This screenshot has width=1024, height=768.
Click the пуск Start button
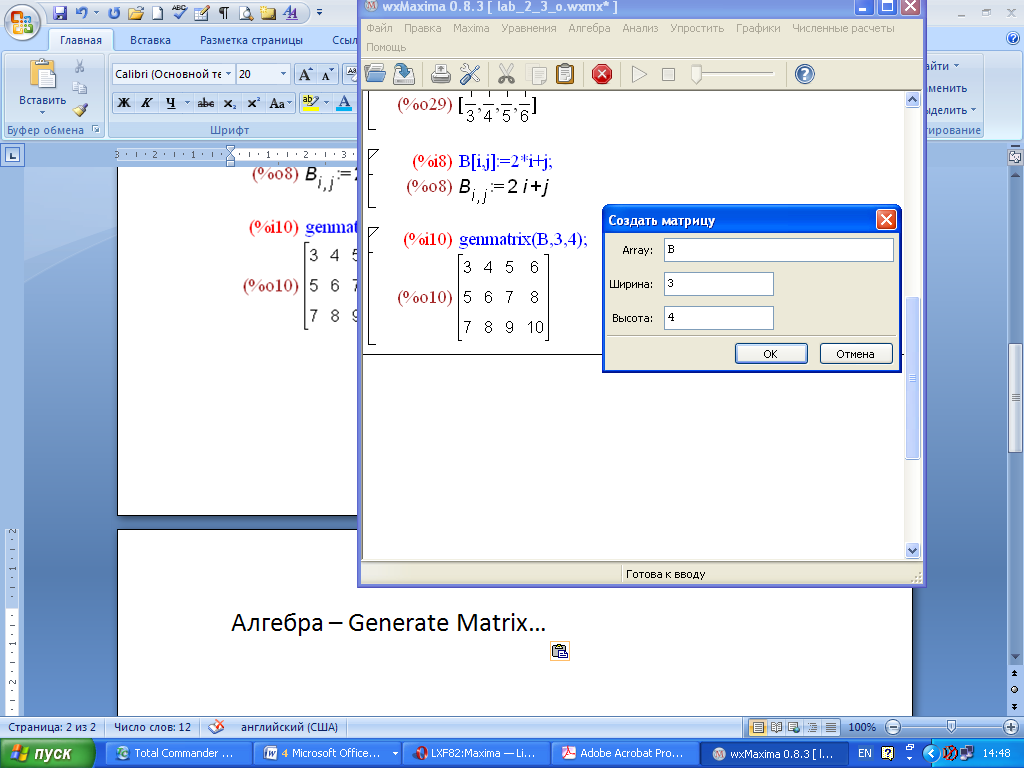click(47, 753)
